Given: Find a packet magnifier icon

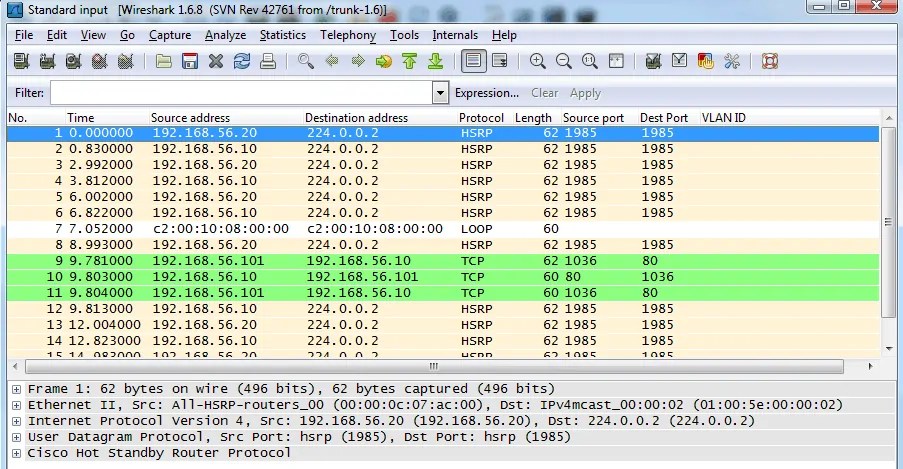Looking at the screenshot, I should tap(306, 61).
